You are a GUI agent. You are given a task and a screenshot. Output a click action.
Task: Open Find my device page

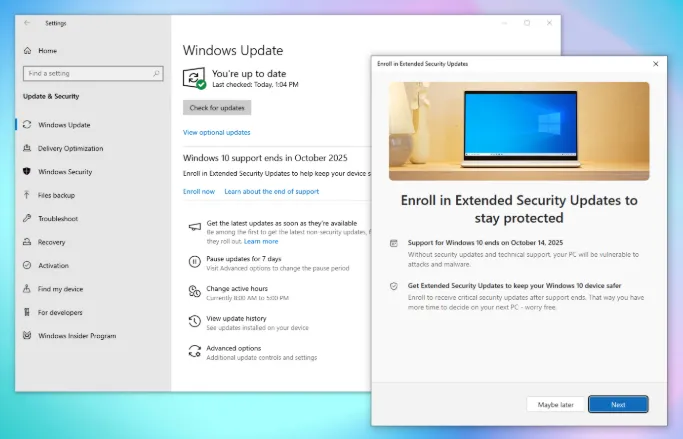[60, 289]
